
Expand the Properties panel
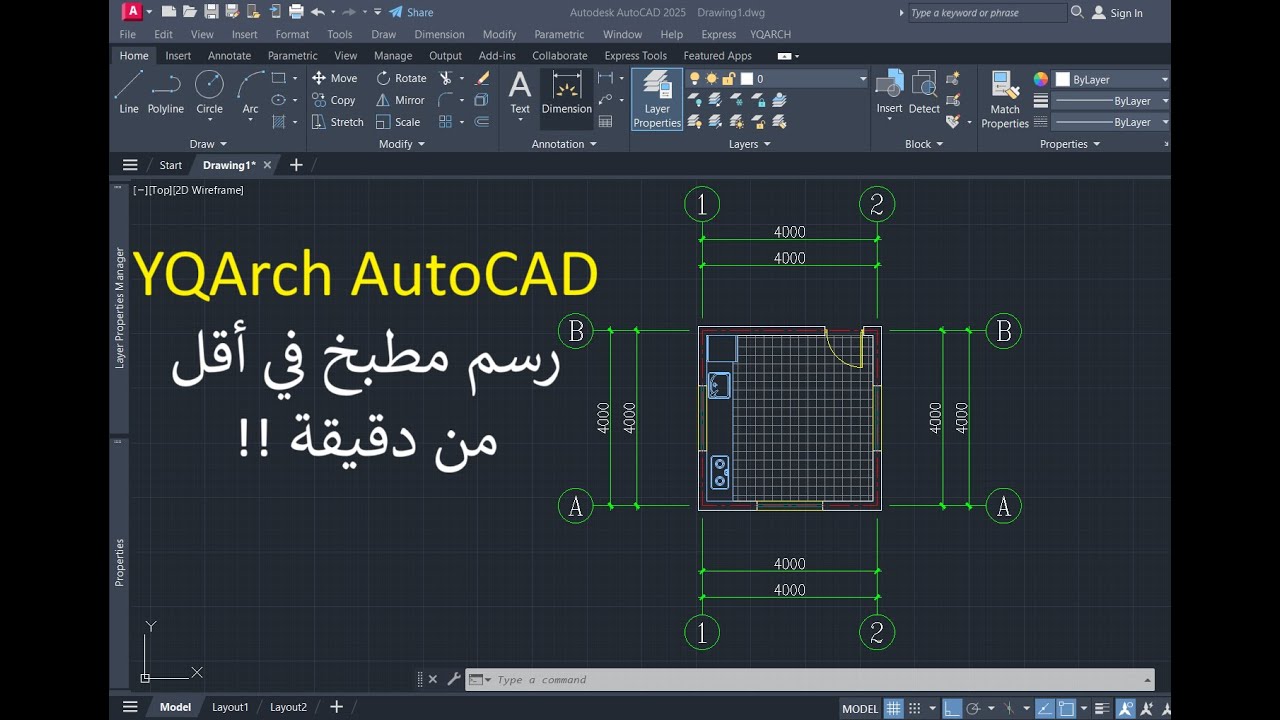pyautogui.click(x=1069, y=144)
